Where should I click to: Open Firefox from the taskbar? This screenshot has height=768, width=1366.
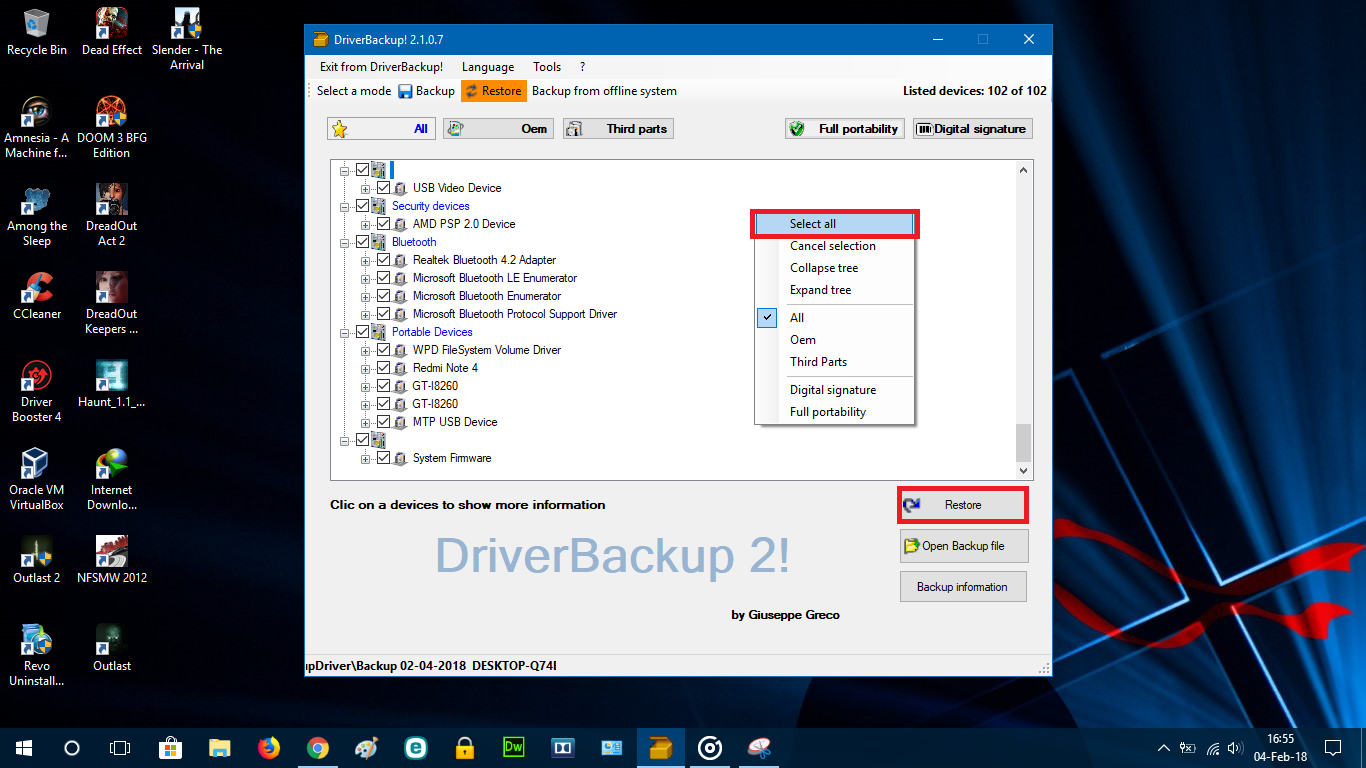[269, 747]
